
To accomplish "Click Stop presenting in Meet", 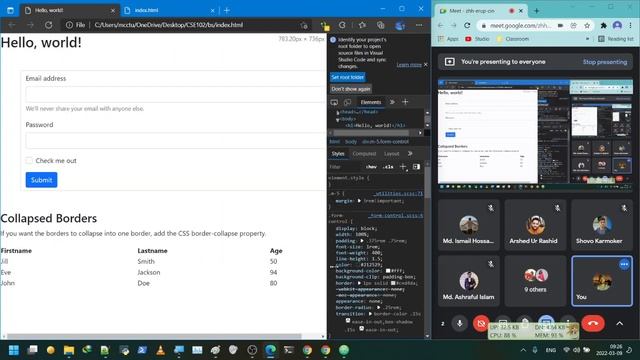I will click(x=604, y=62).
